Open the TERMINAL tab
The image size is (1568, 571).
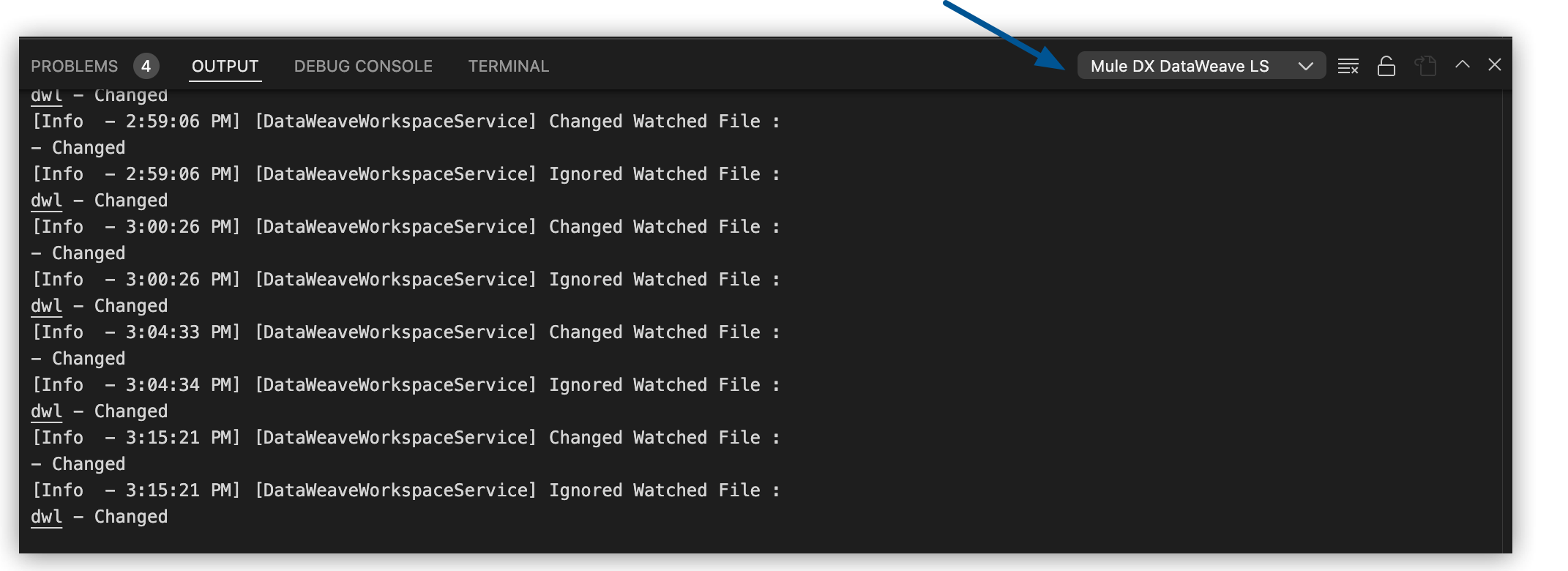(x=508, y=65)
